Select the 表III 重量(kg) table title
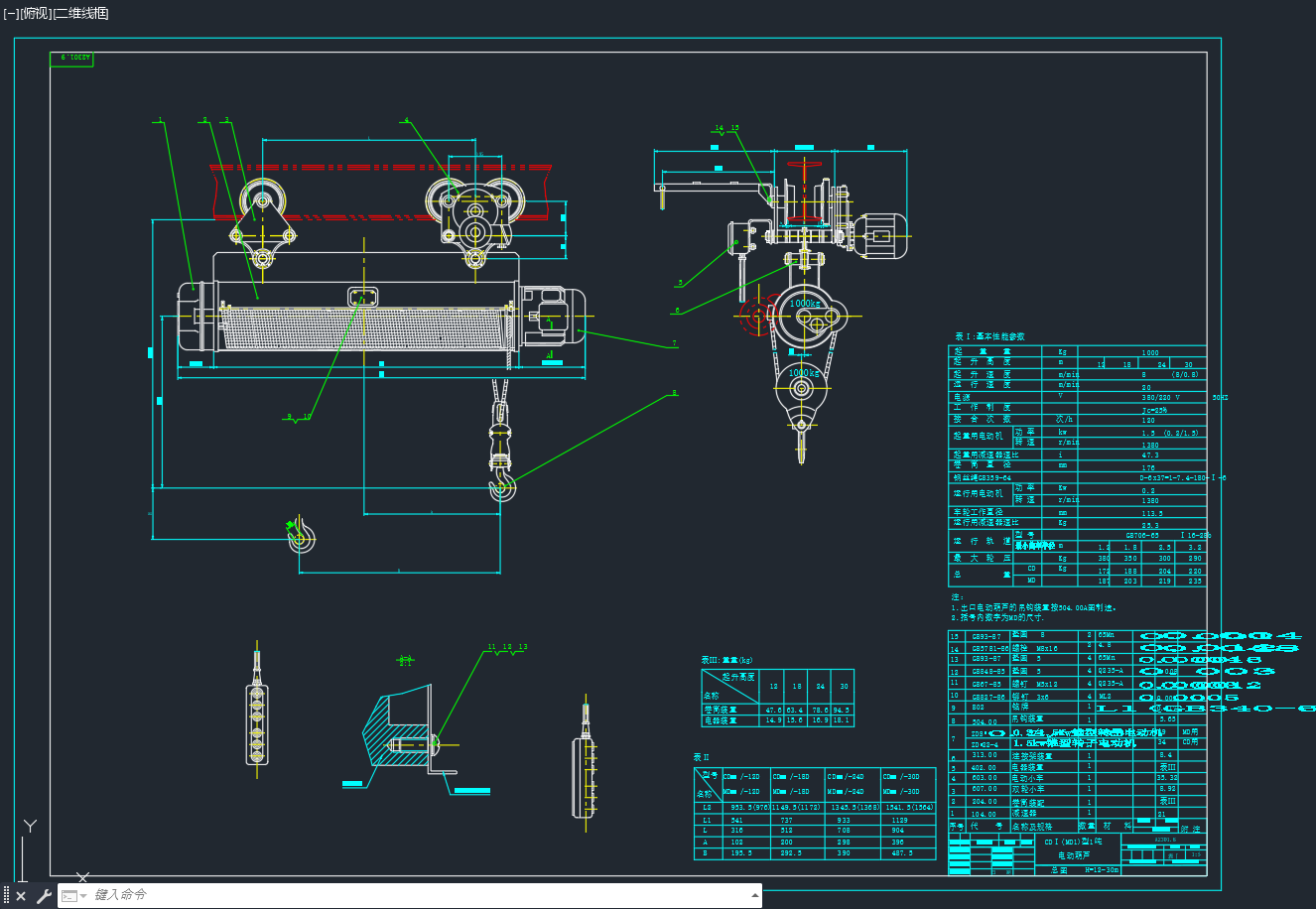Image resolution: width=1316 pixels, height=909 pixels. [x=726, y=660]
